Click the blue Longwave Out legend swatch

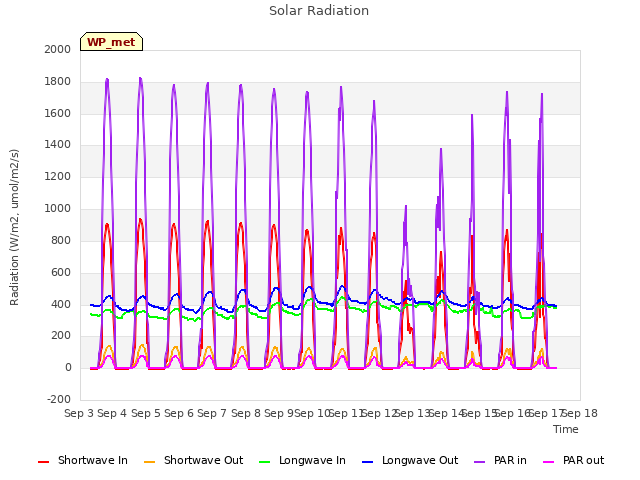coord(367,462)
